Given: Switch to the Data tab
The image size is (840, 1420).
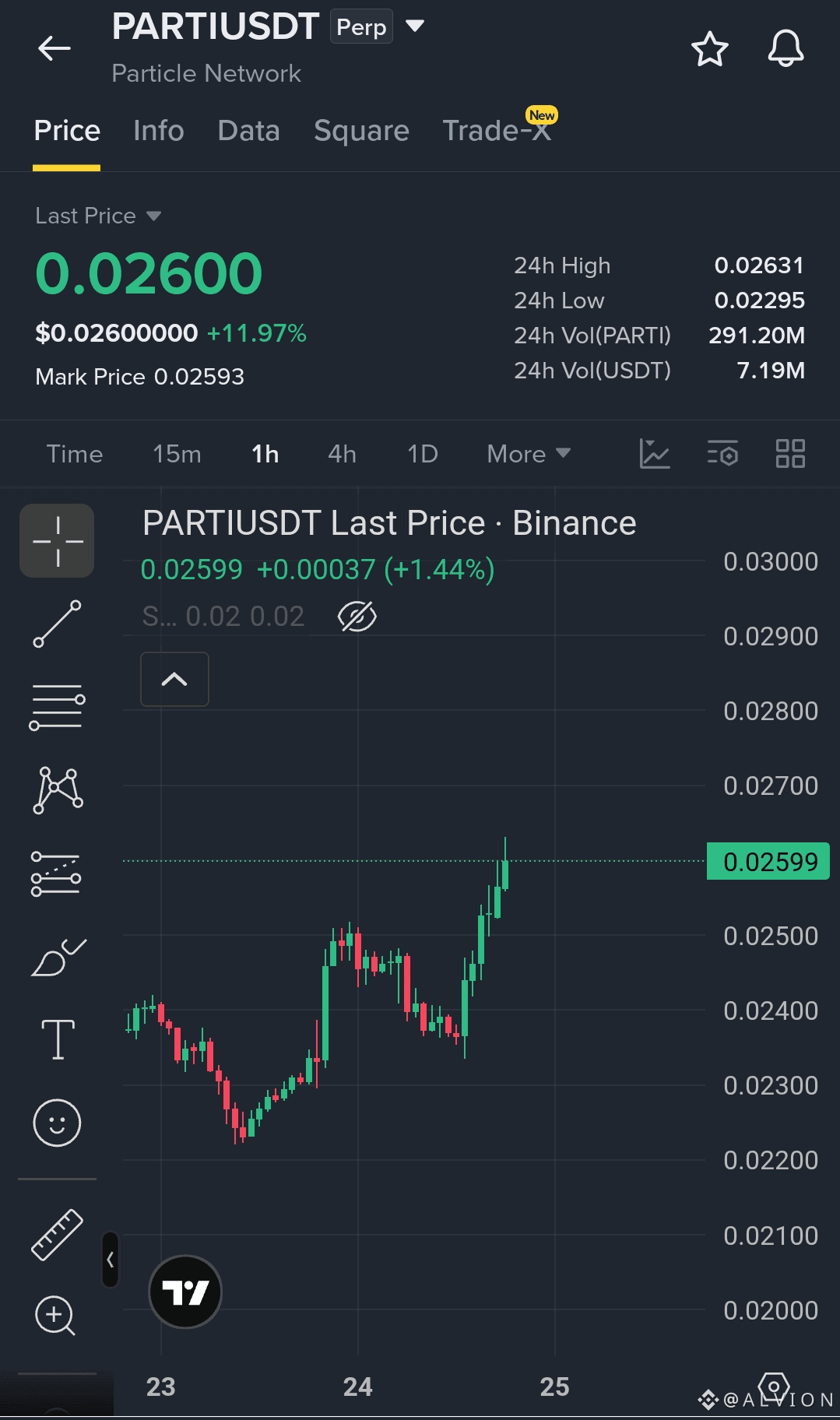Looking at the screenshot, I should [249, 131].
